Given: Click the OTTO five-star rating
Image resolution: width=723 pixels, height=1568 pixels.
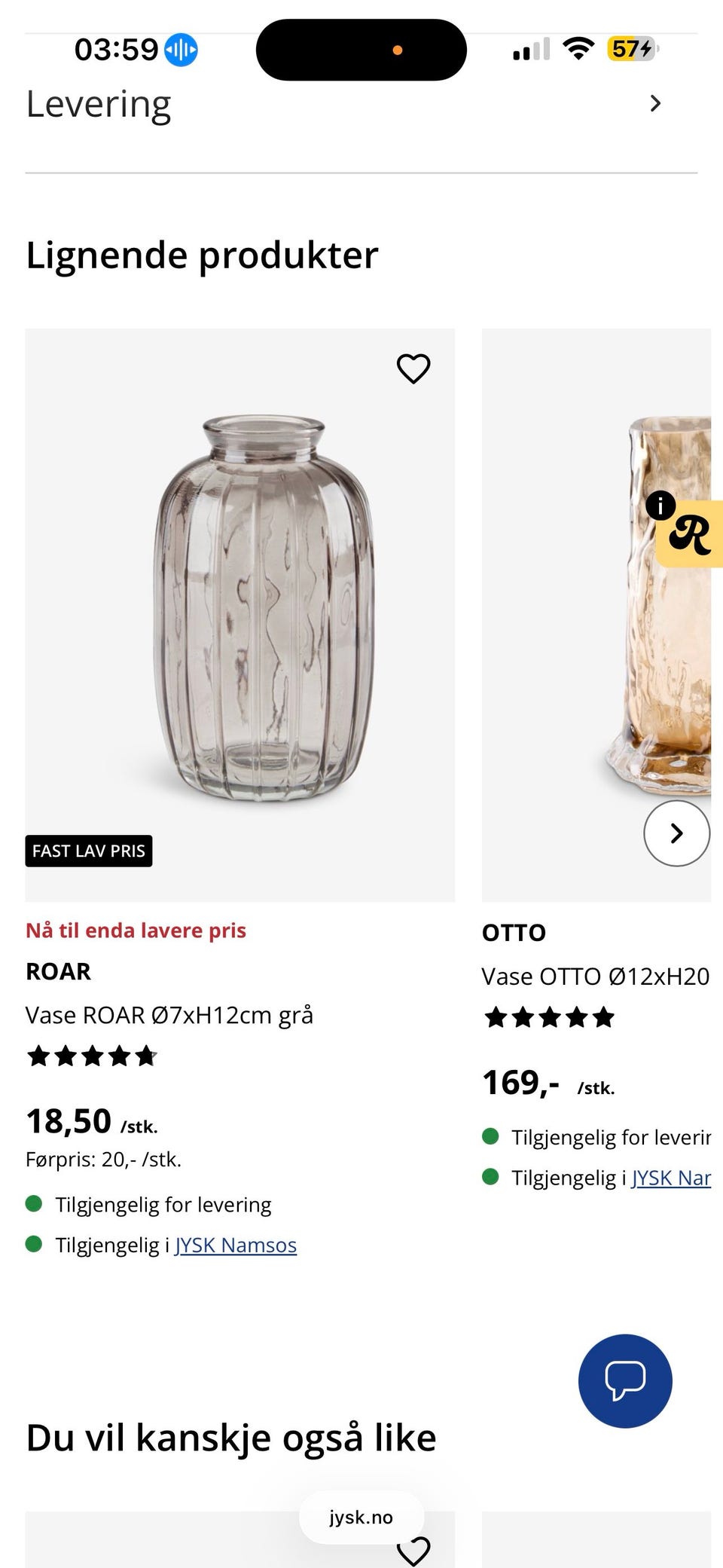Looking at the screenshot, I should click(x=550, y=1017).
